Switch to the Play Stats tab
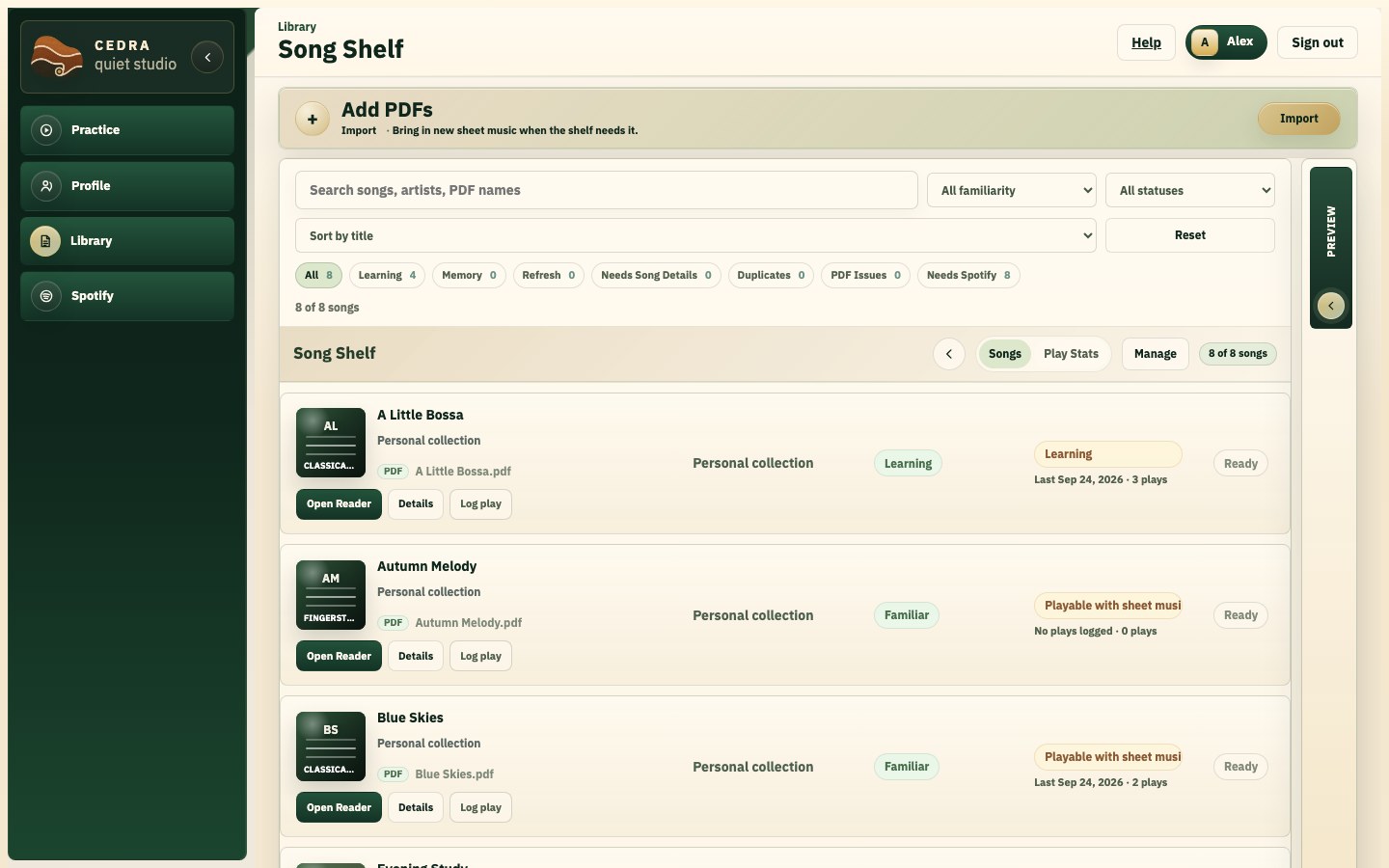 coord(1071,354)
